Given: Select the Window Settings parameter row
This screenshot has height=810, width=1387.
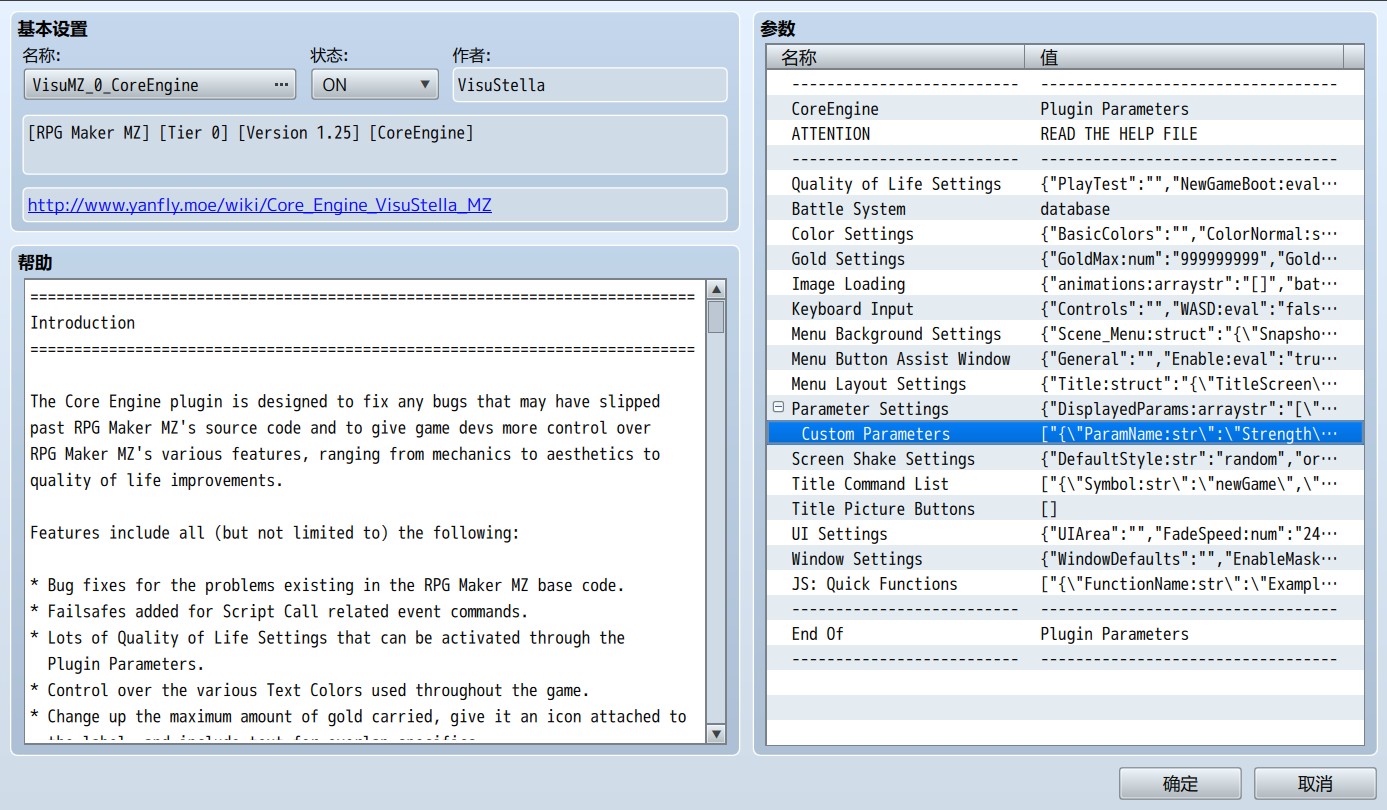Looking at the screenshot, I should [x=1065, y=559].
